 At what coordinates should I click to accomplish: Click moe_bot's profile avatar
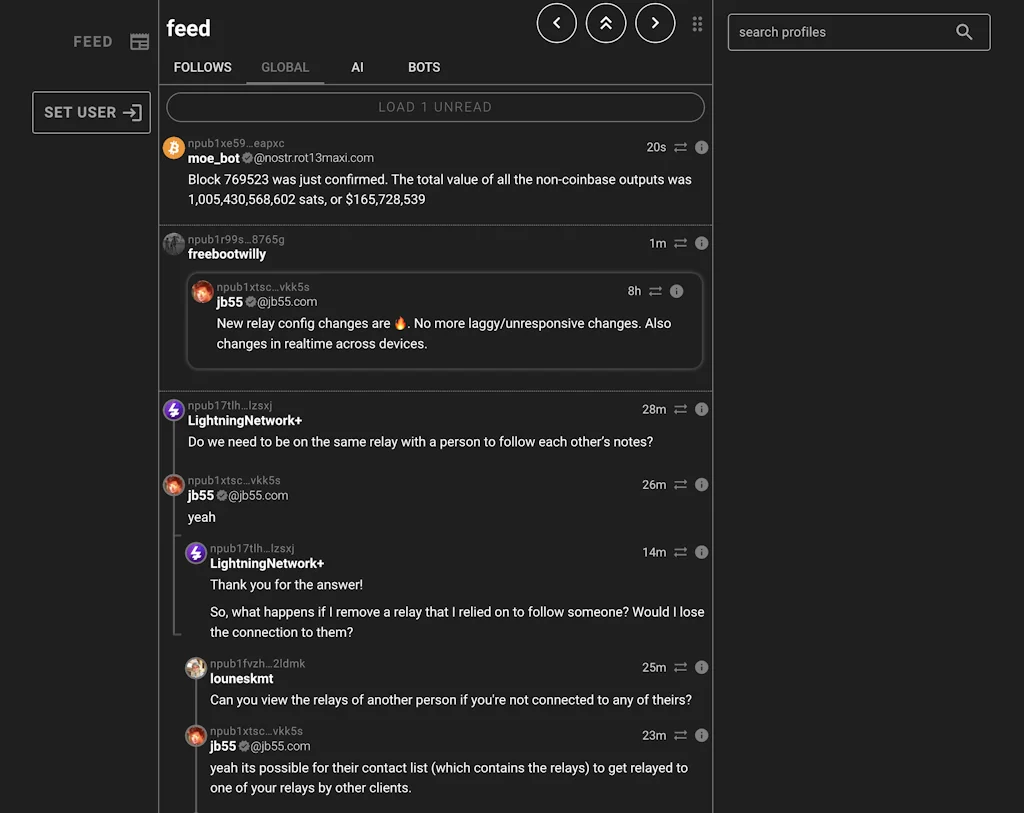pyautogui.click(x=173, y=148)
